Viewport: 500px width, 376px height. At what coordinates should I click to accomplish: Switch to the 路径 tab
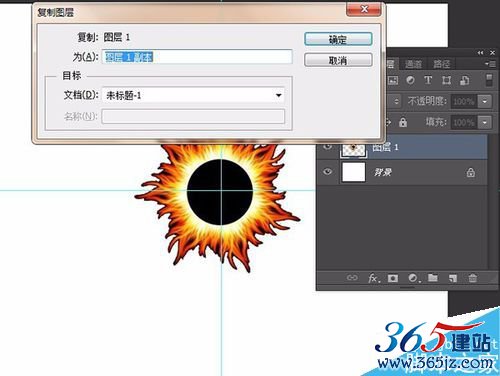click(441, 64)
